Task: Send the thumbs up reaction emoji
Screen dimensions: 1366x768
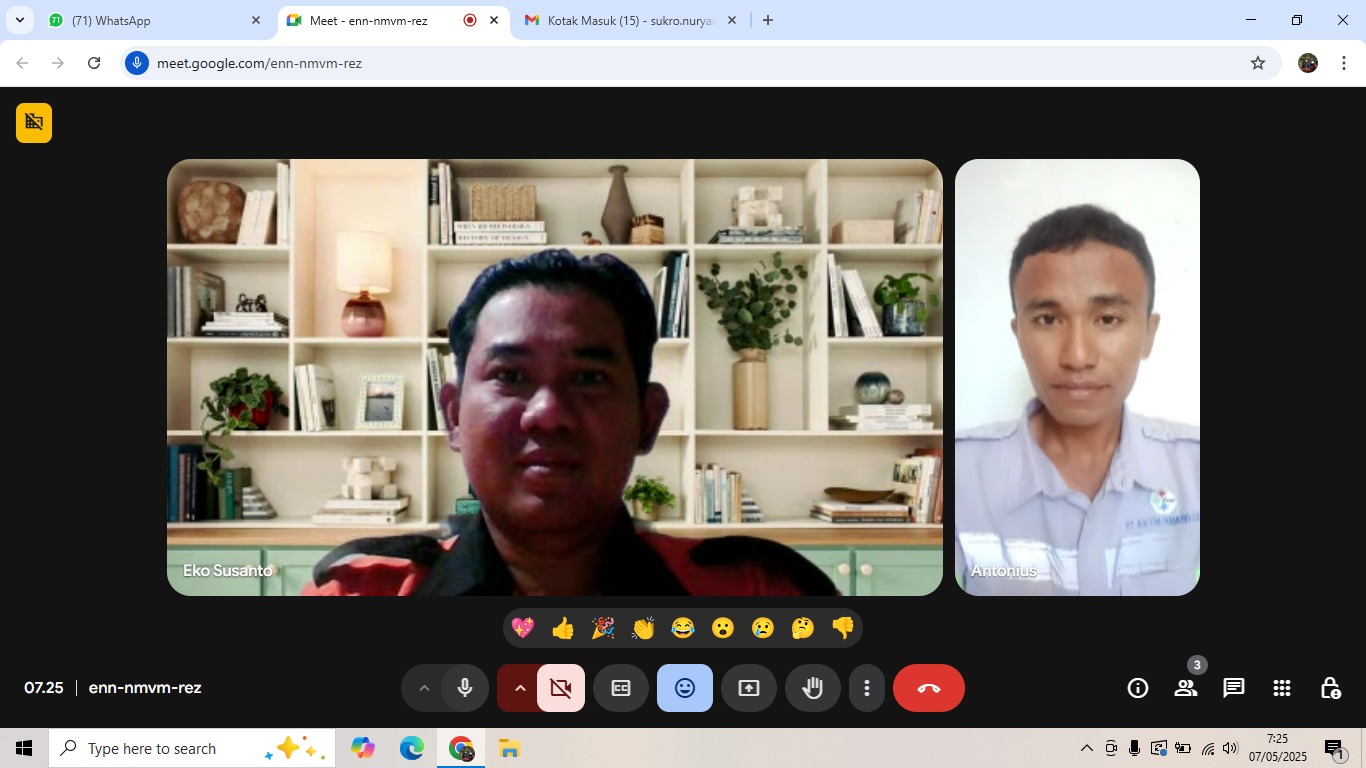Action: tap(563, 628)
